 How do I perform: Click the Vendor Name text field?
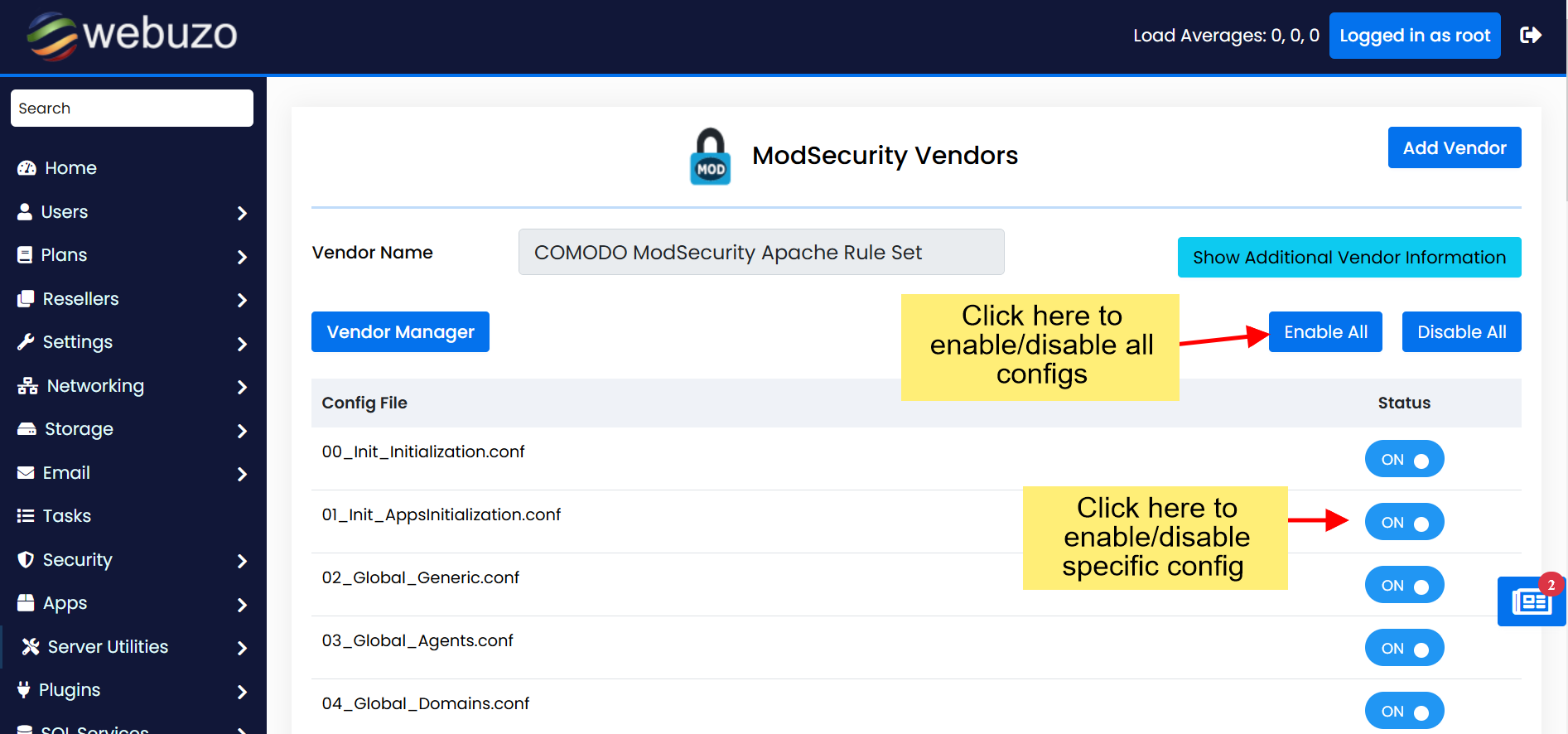pos(761,252)
